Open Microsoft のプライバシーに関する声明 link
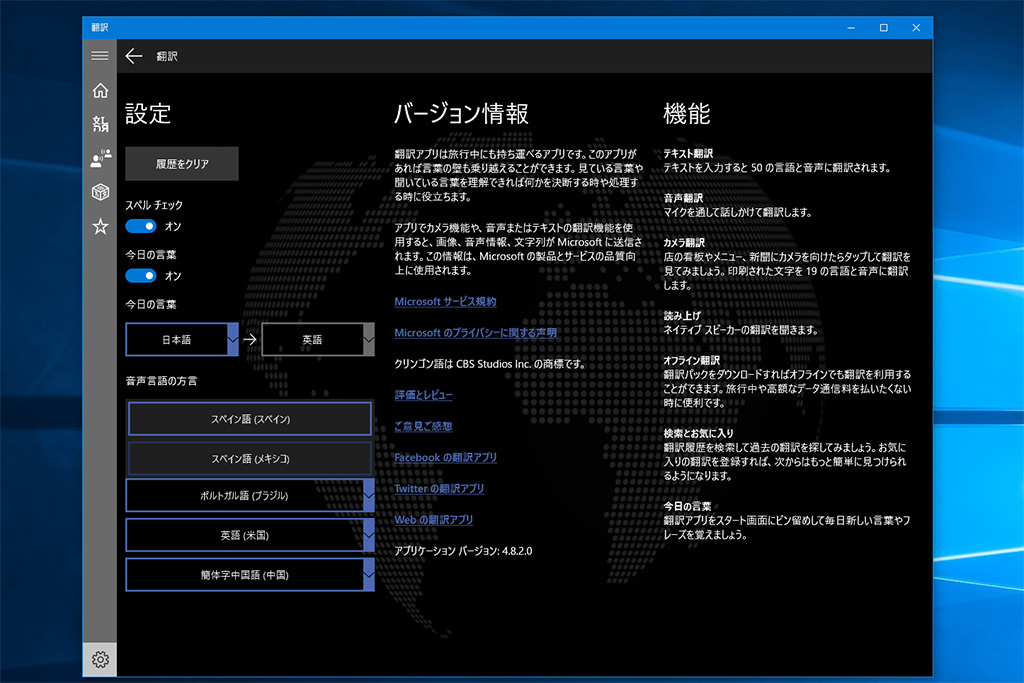The height and width of the screenshot is (683, 1024). (475, 332)
